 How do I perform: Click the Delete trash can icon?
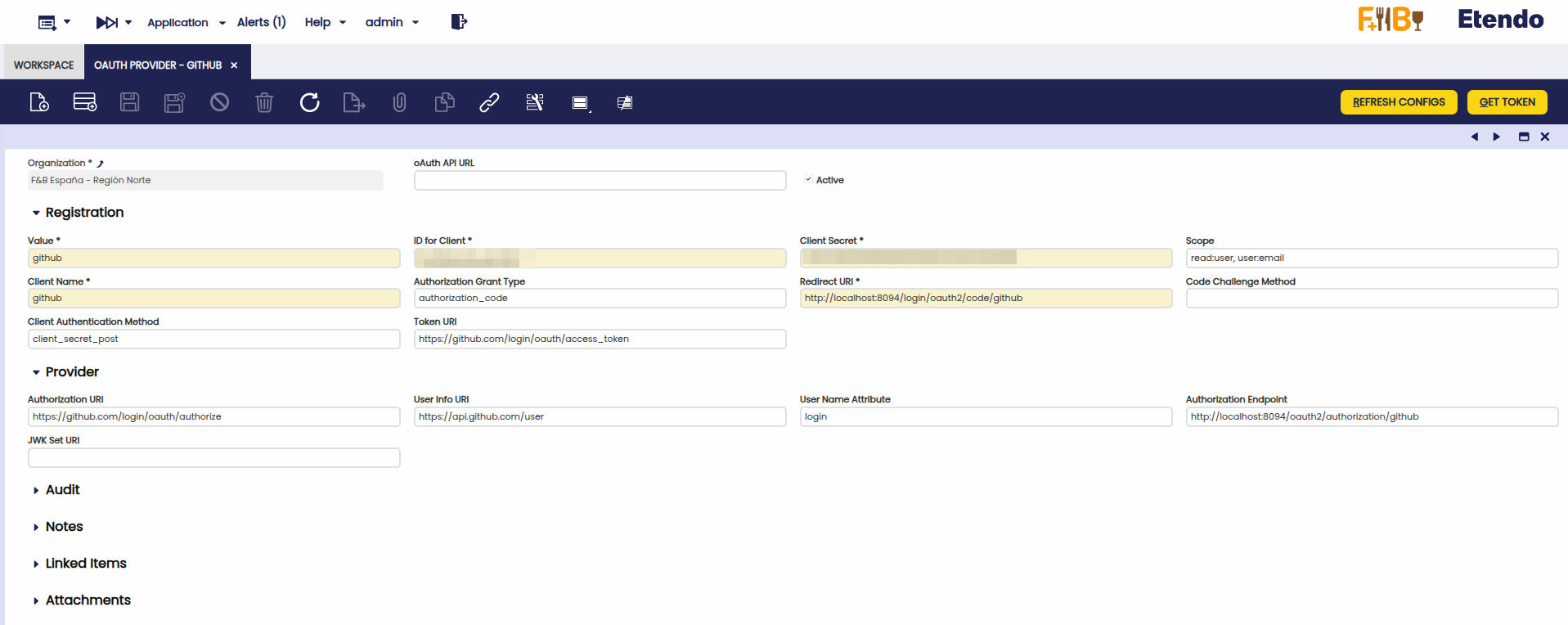coord(264,102)
